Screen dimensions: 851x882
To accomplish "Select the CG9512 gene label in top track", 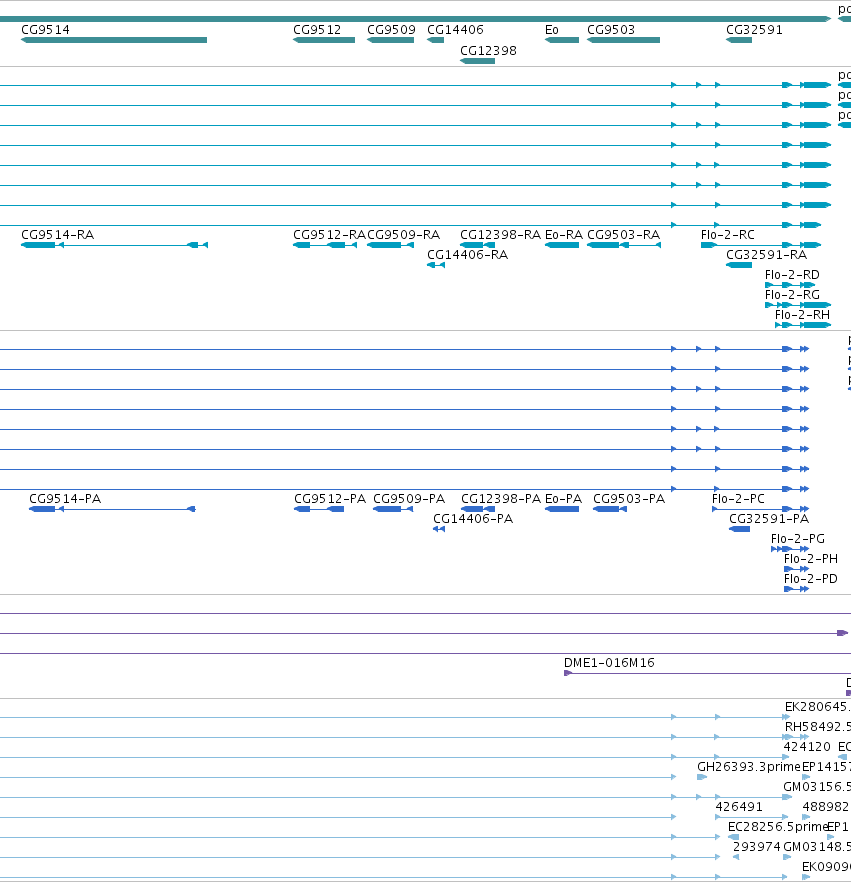I will (x=317, y=30).
